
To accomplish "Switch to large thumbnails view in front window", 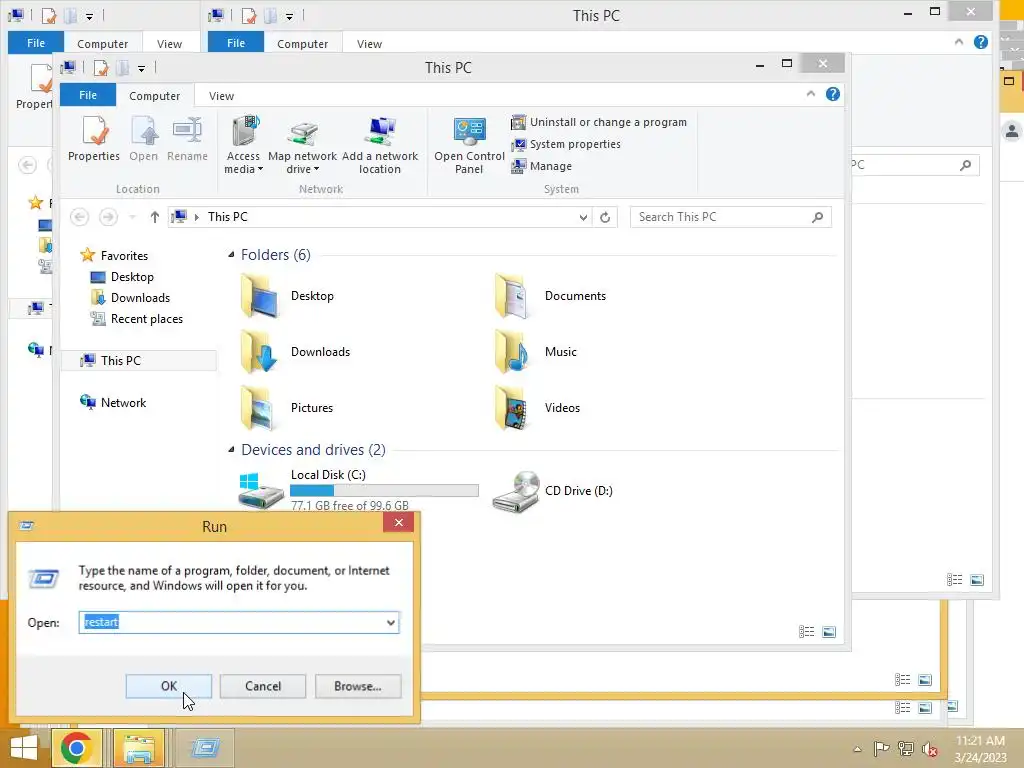I will coord(829,632).
